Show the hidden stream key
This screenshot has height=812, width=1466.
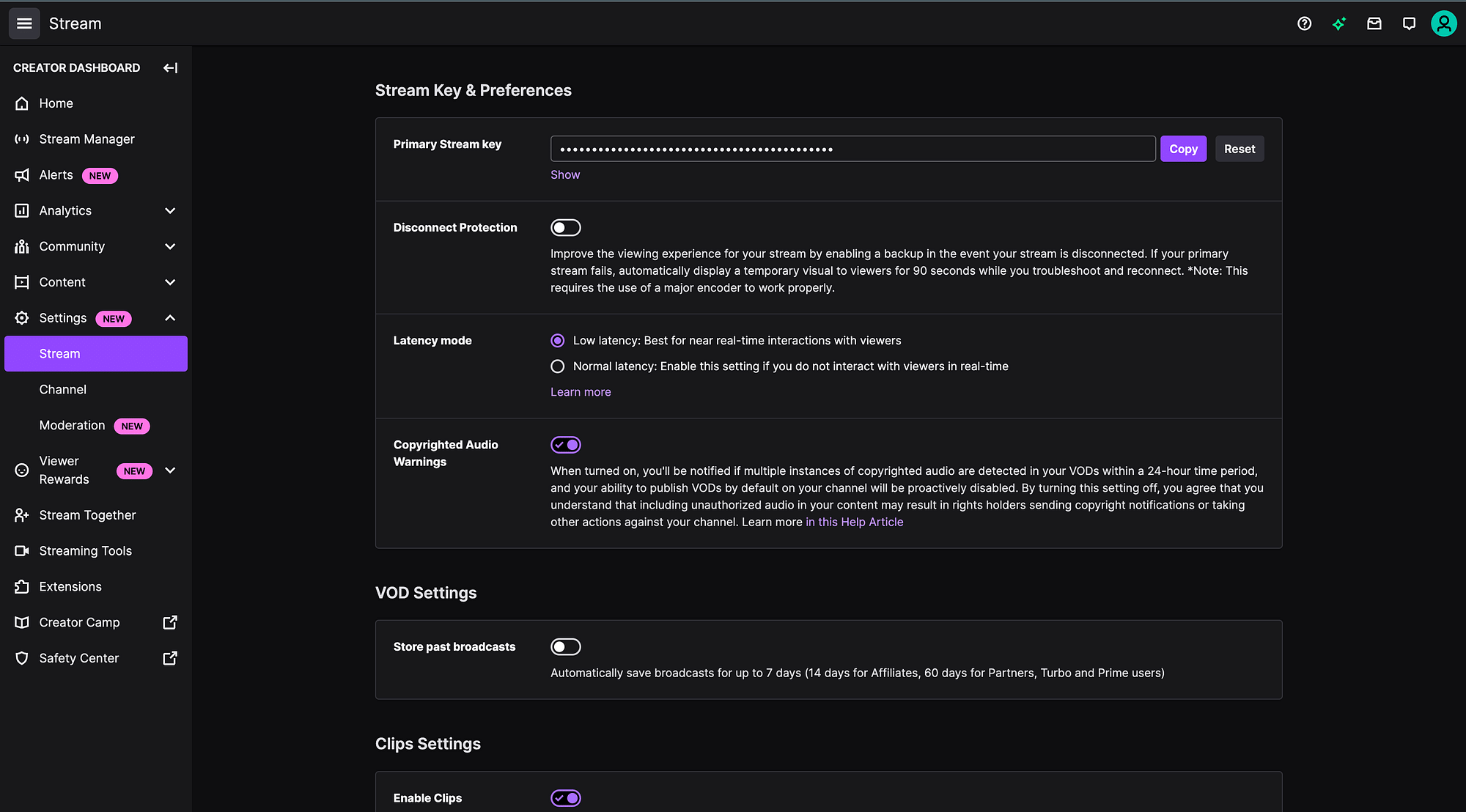pyautogui.click(x=565, y=174)
